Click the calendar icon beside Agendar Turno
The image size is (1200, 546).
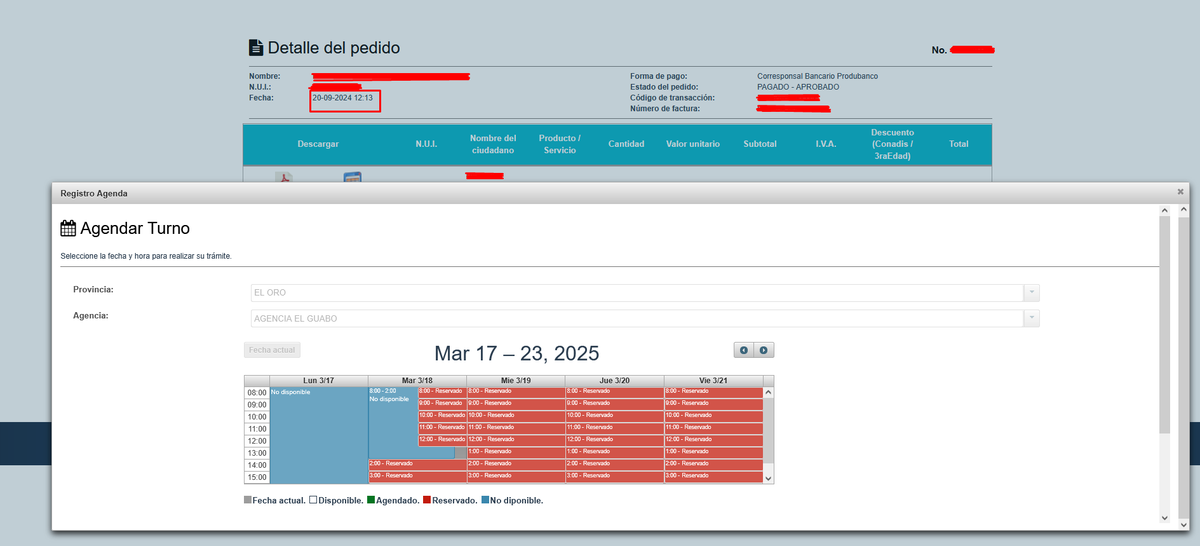pos(68,228)
